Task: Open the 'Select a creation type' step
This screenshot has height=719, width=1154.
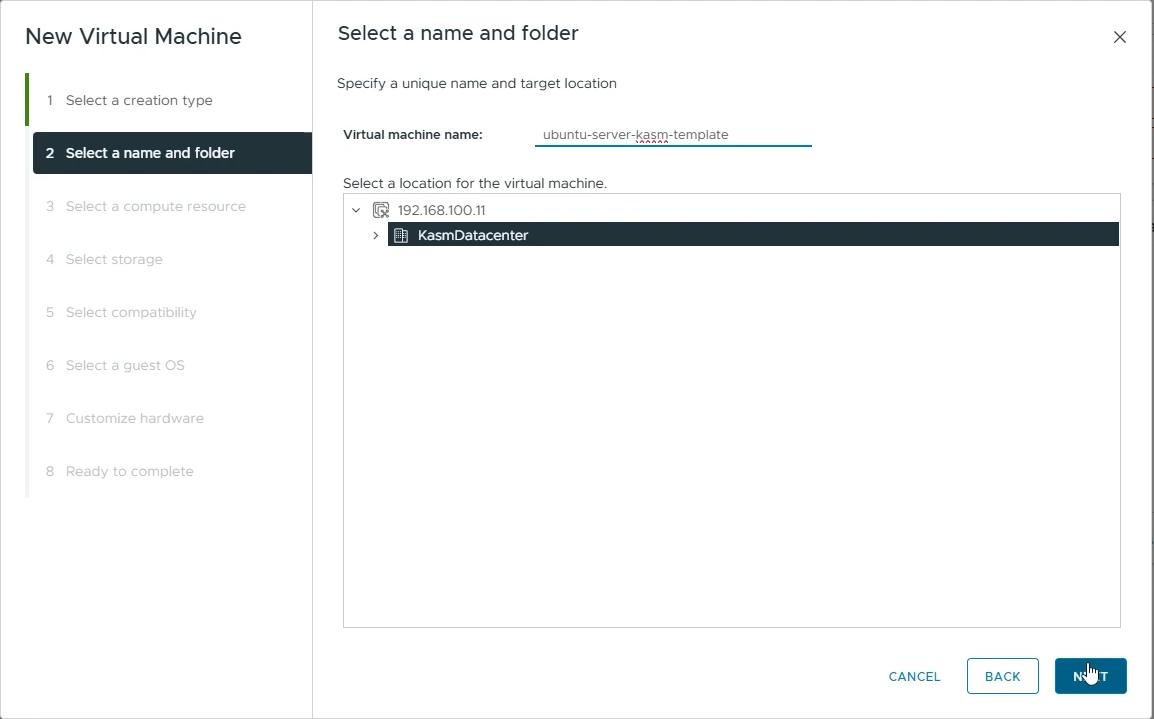Action: pos(139,100)
